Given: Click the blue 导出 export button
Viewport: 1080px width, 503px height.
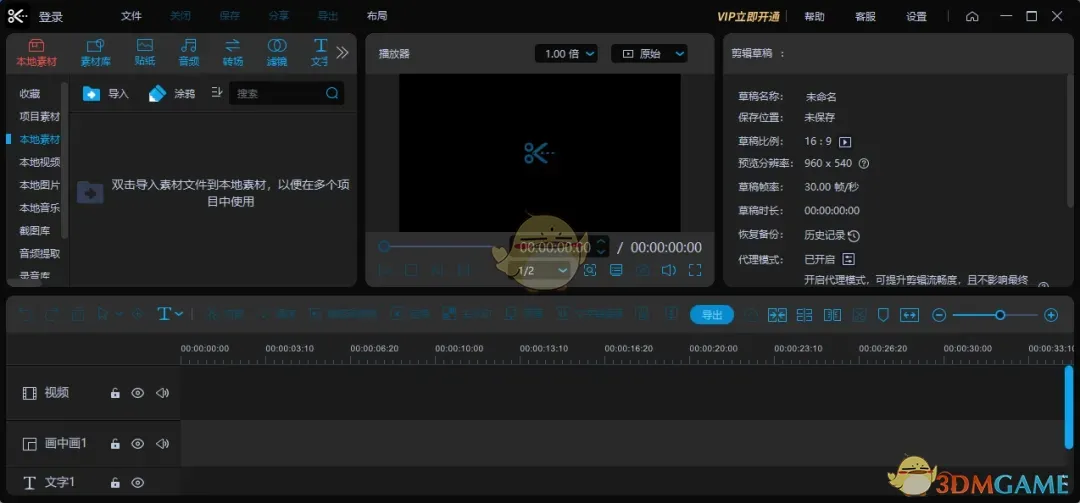Looking at the screenshot, I should (712, 315).
